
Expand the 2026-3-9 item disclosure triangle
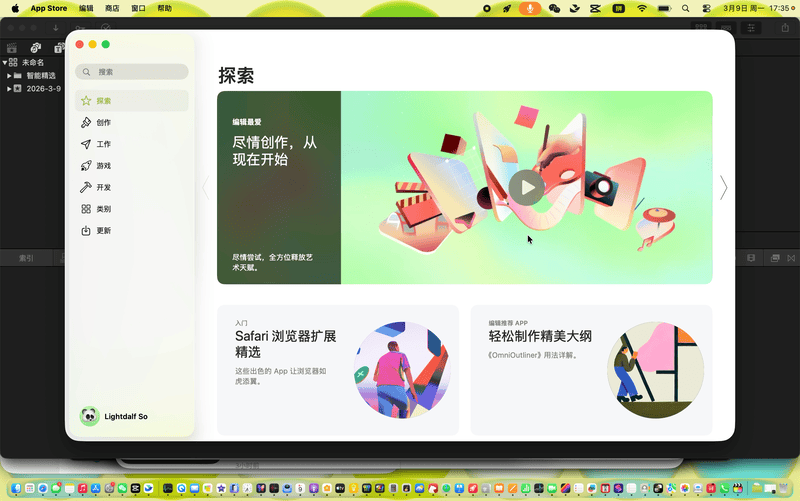point(9,88)
